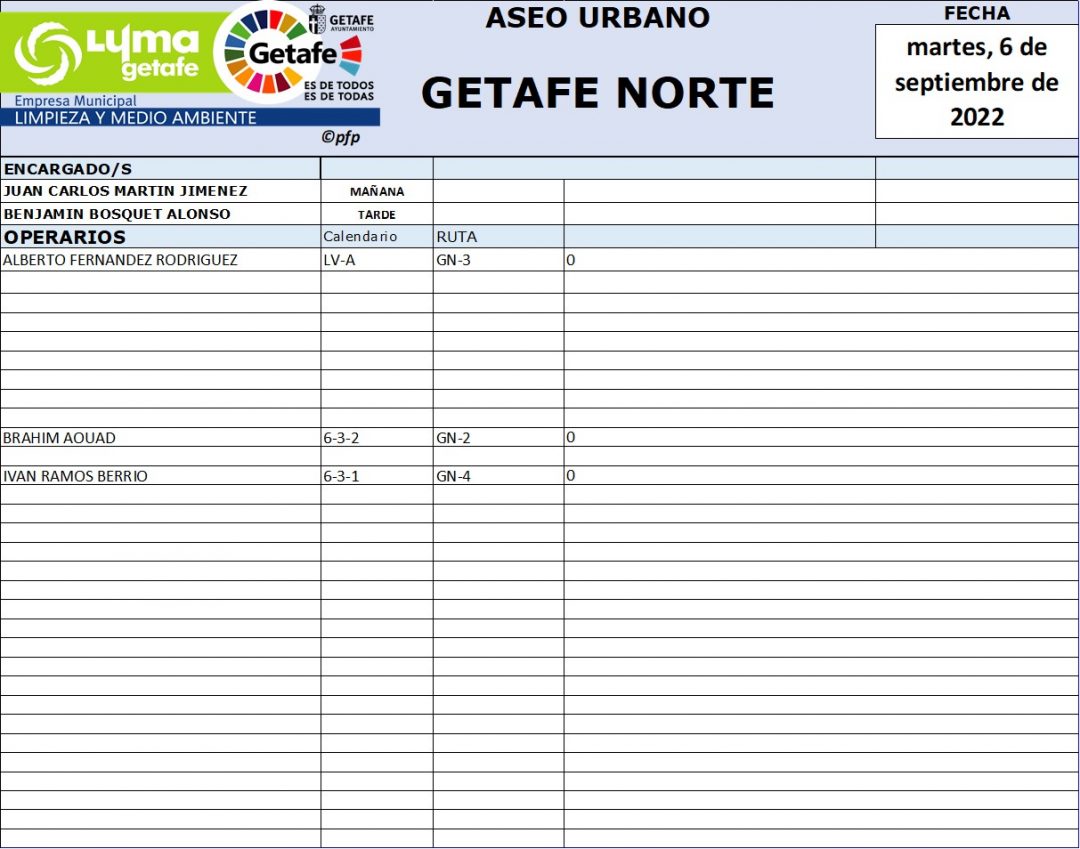Viewport: 1080px width, 849px height.
Task: Click the MAÑANA shift cell
Action: 377,192
